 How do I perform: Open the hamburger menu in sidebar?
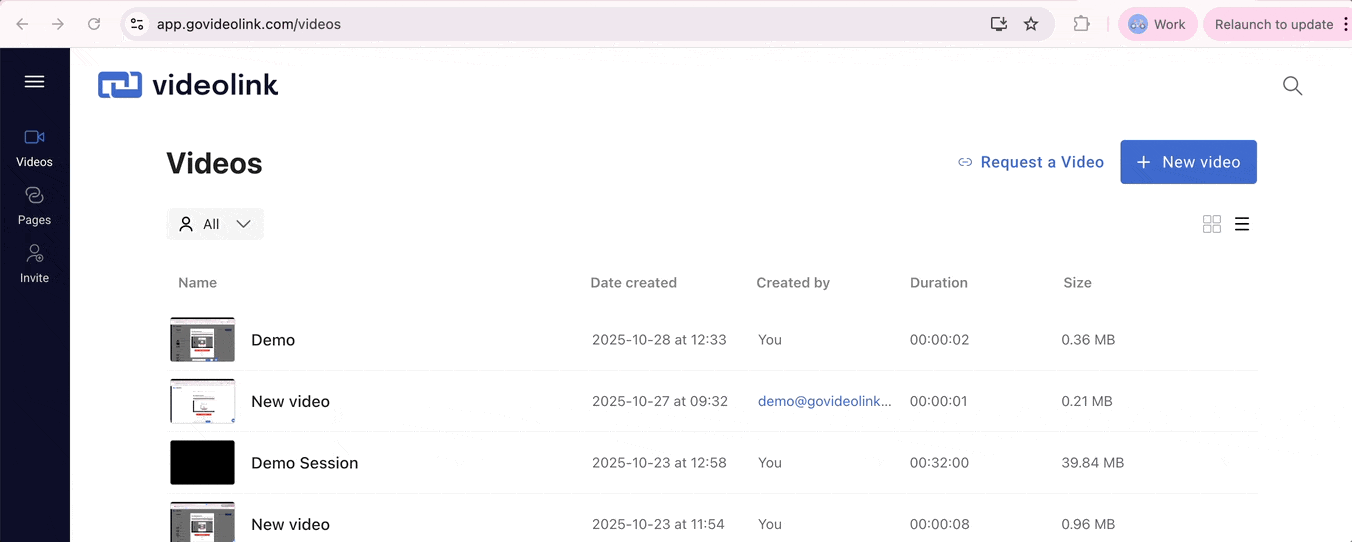pyautogui.click(x=34, y=82)
